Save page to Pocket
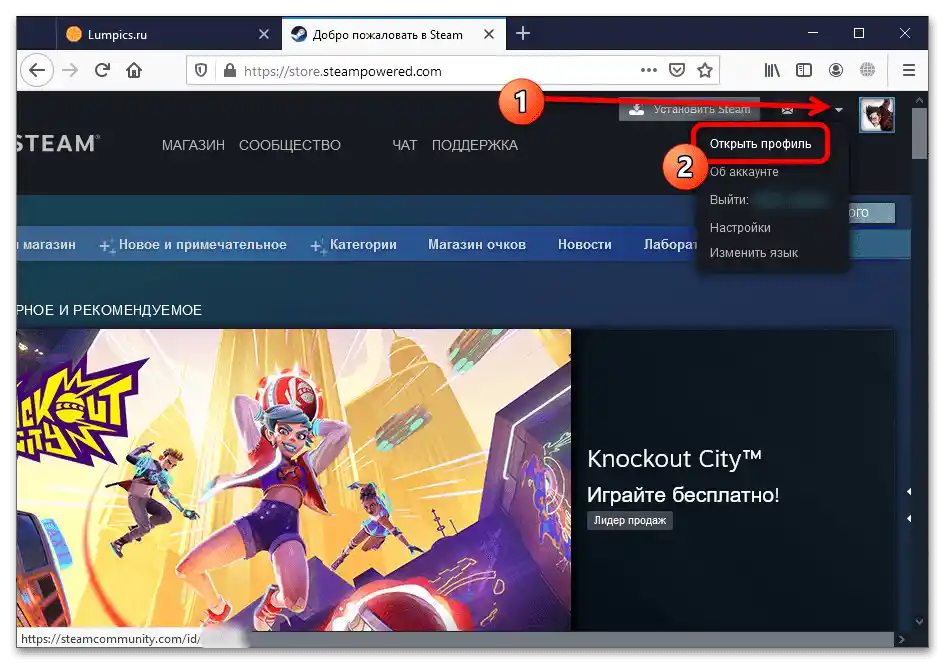 tap(677, 70)
